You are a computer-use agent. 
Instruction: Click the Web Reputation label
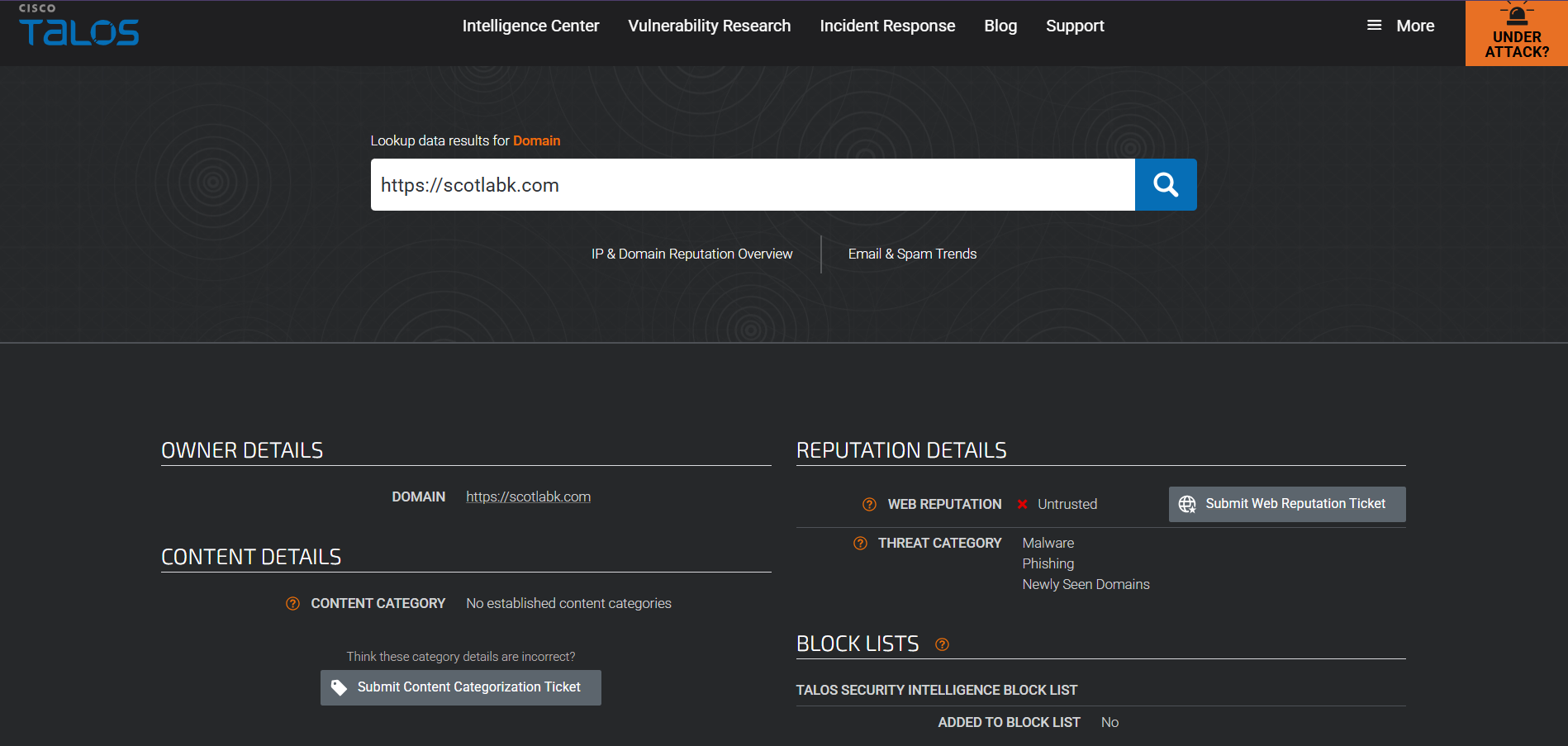coord(944,504)
